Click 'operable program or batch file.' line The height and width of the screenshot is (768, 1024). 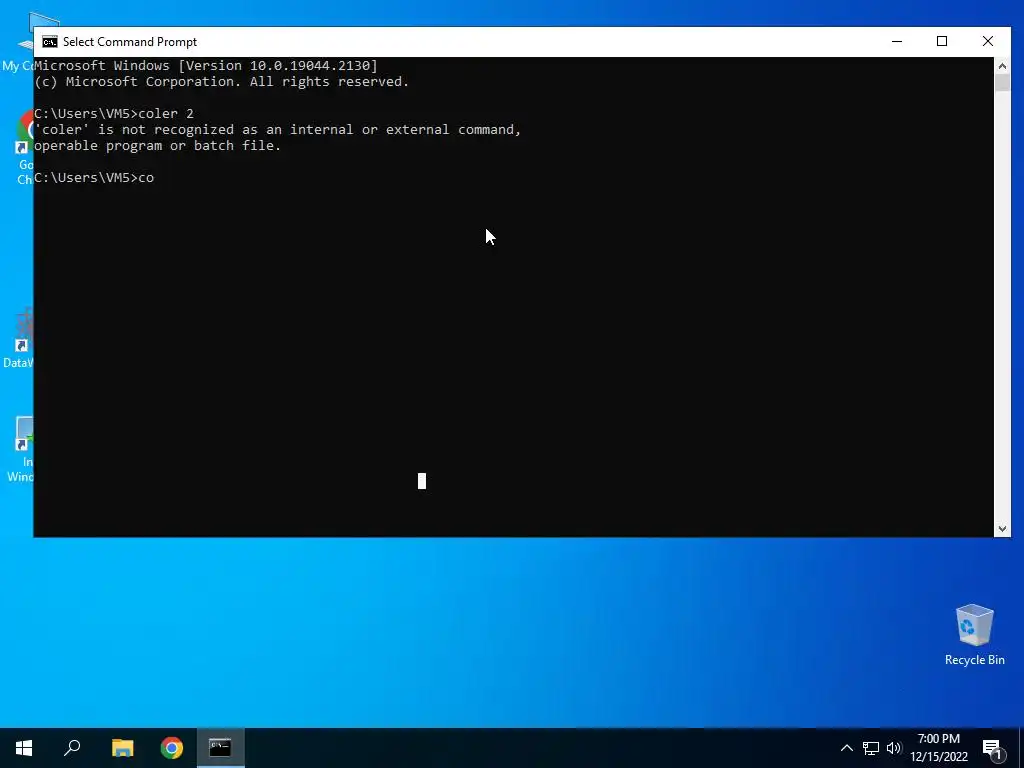pyautogui.click(x=157, y=146)
